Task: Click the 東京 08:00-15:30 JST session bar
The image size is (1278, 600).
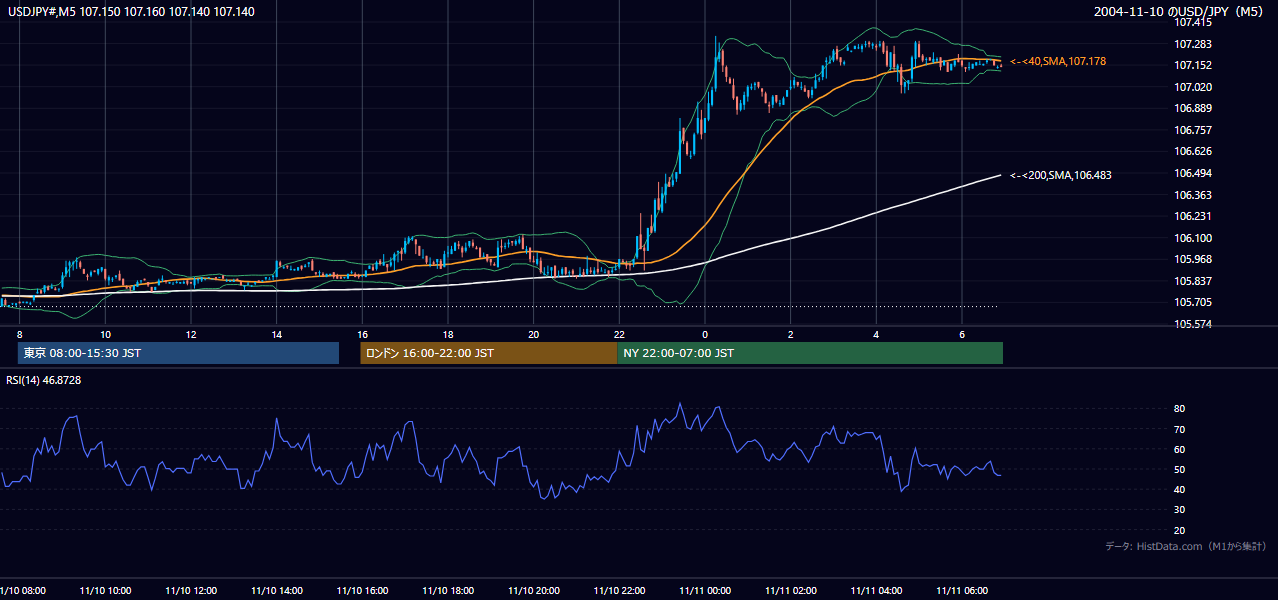Action: pyautogui.click(x=178, y=353)
